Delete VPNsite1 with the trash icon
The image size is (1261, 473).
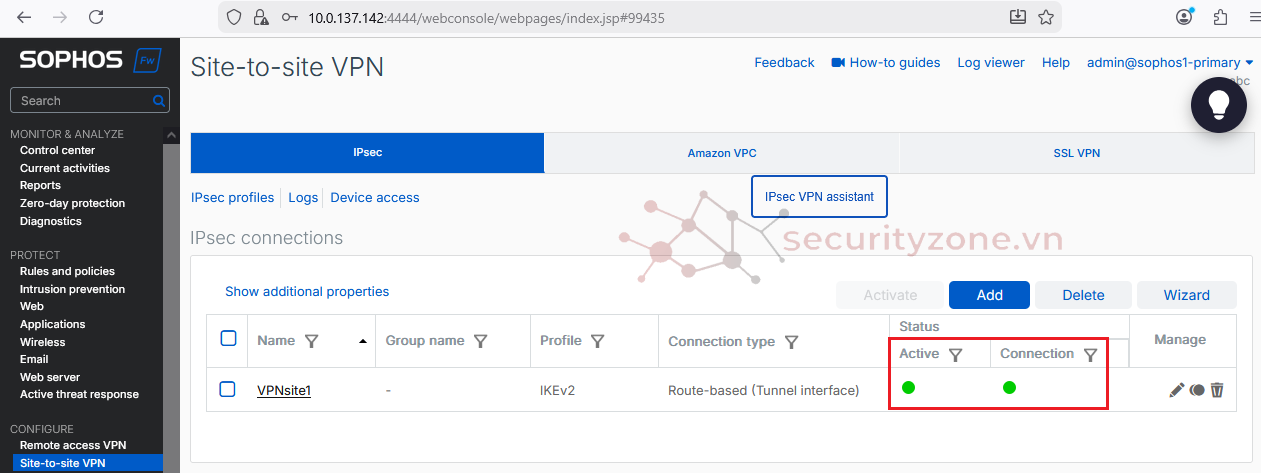1217,390
